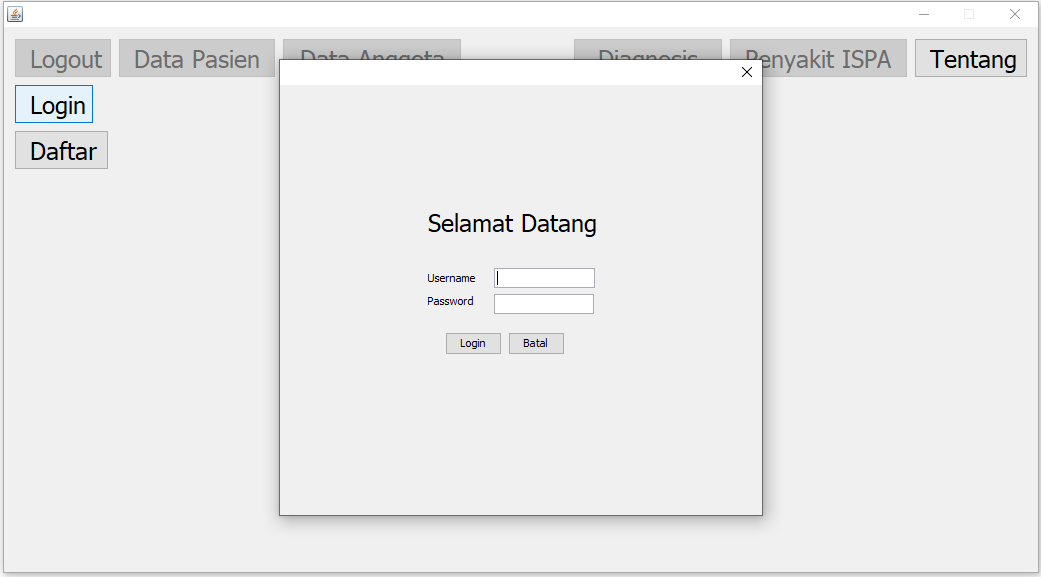Select the Diagnosis button

647,49
